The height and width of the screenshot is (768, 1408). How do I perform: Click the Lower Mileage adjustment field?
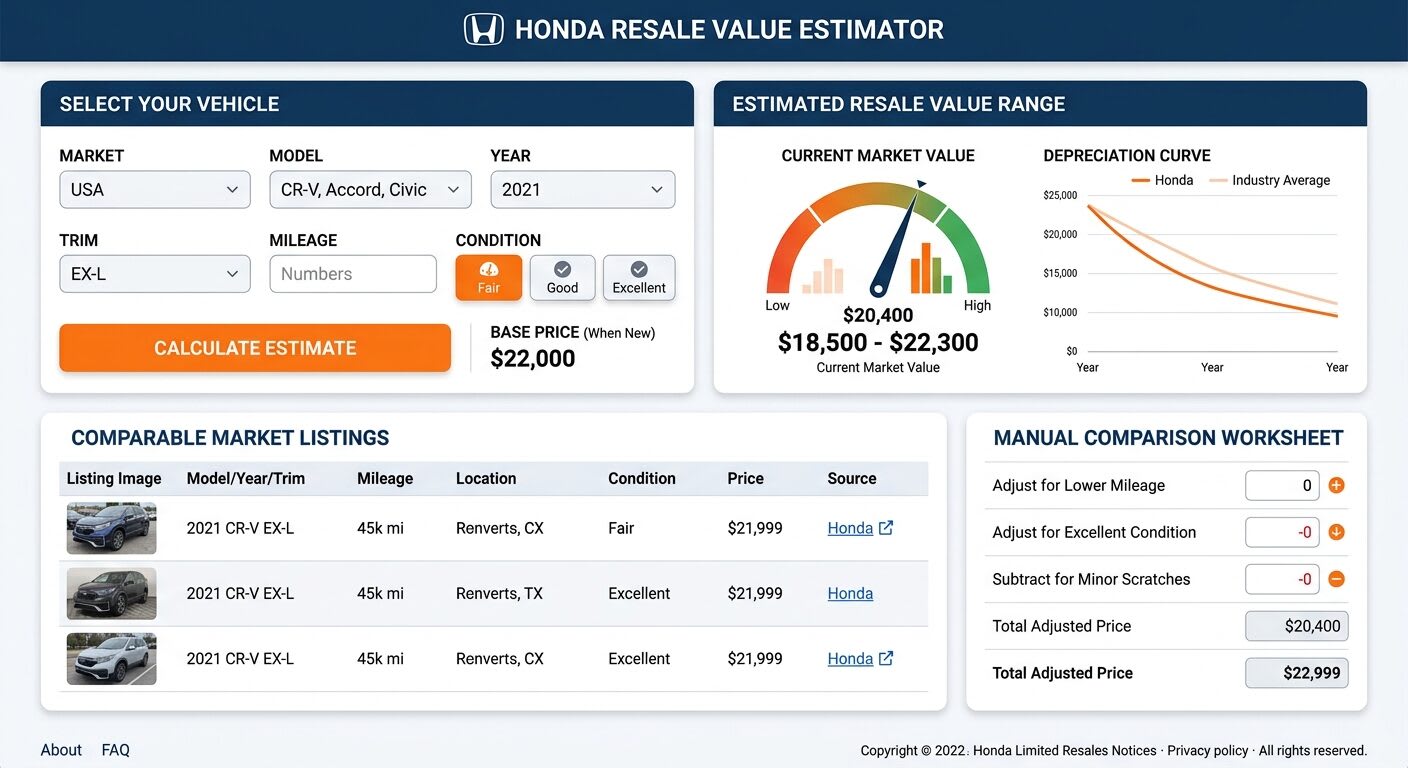1282,486
